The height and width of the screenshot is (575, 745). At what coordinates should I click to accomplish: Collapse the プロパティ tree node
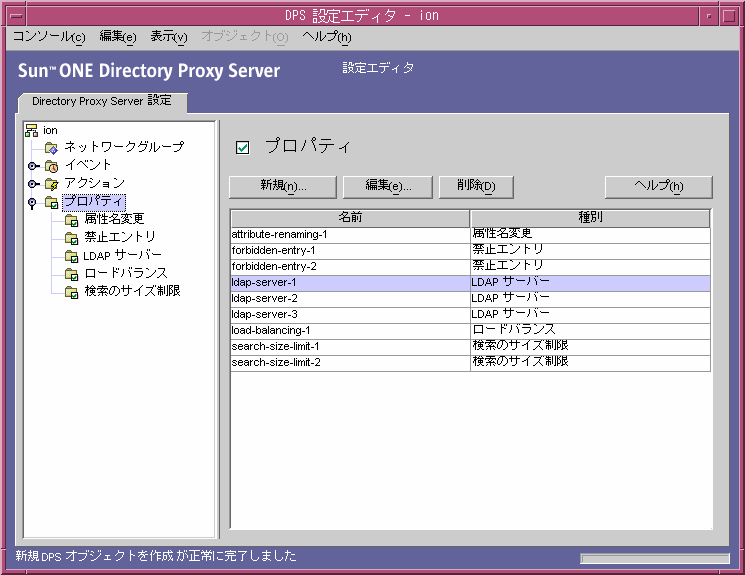[x=32, y=203]
